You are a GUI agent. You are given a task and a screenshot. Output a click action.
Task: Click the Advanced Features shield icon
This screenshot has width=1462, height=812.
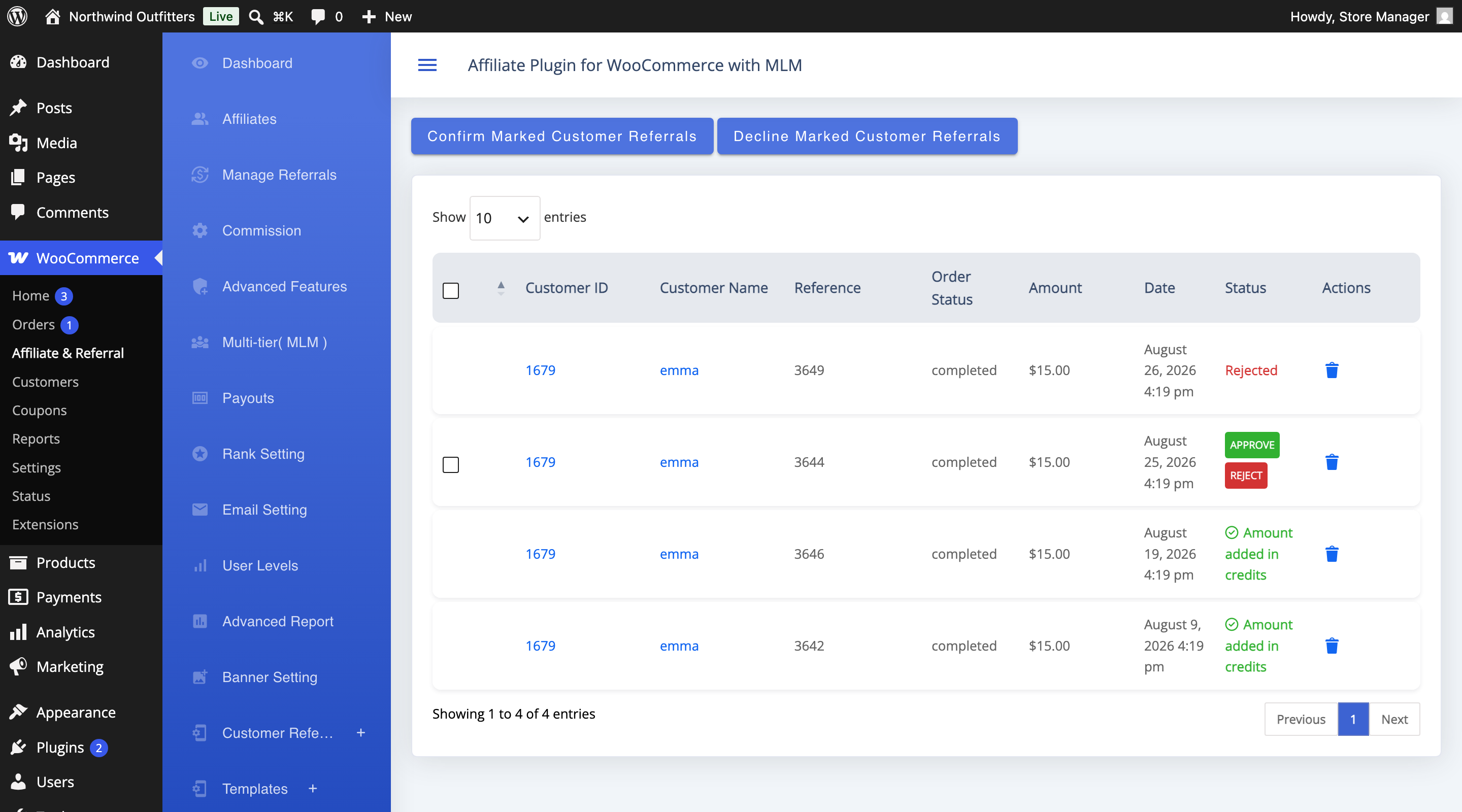200,287
